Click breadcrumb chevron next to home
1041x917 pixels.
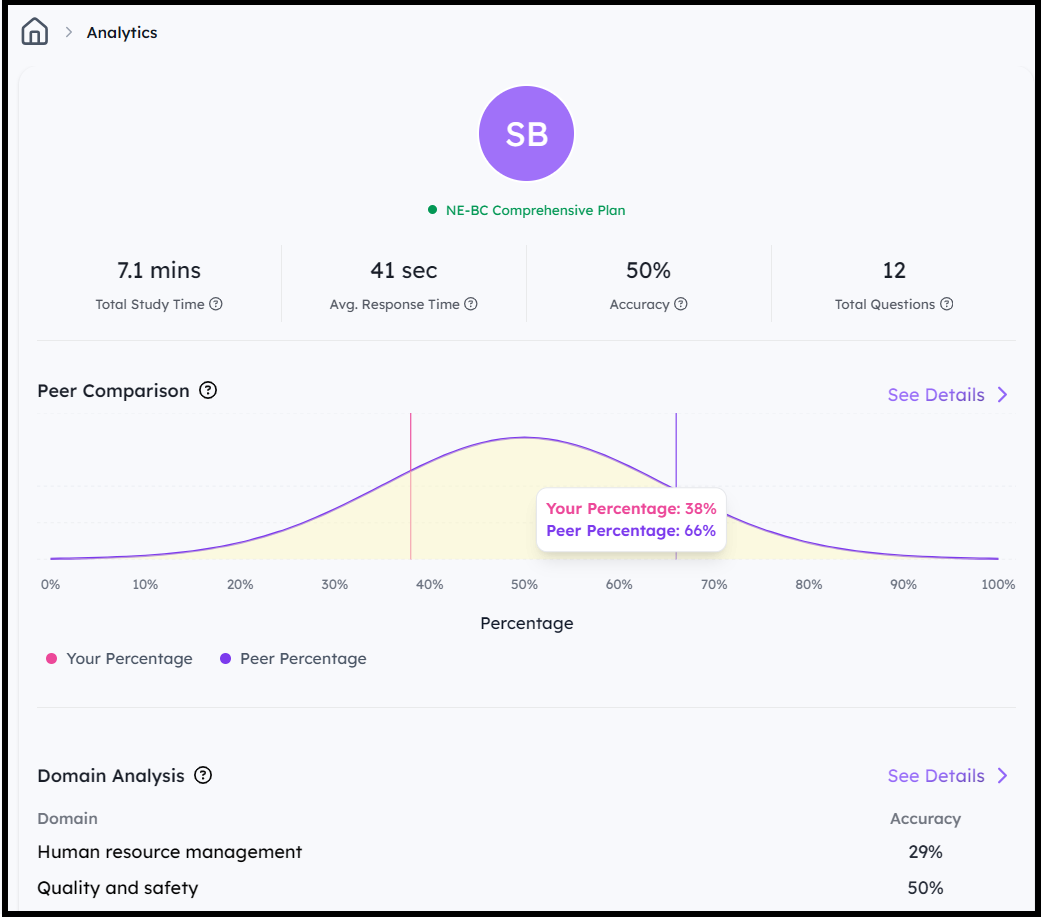click(68, 32)
